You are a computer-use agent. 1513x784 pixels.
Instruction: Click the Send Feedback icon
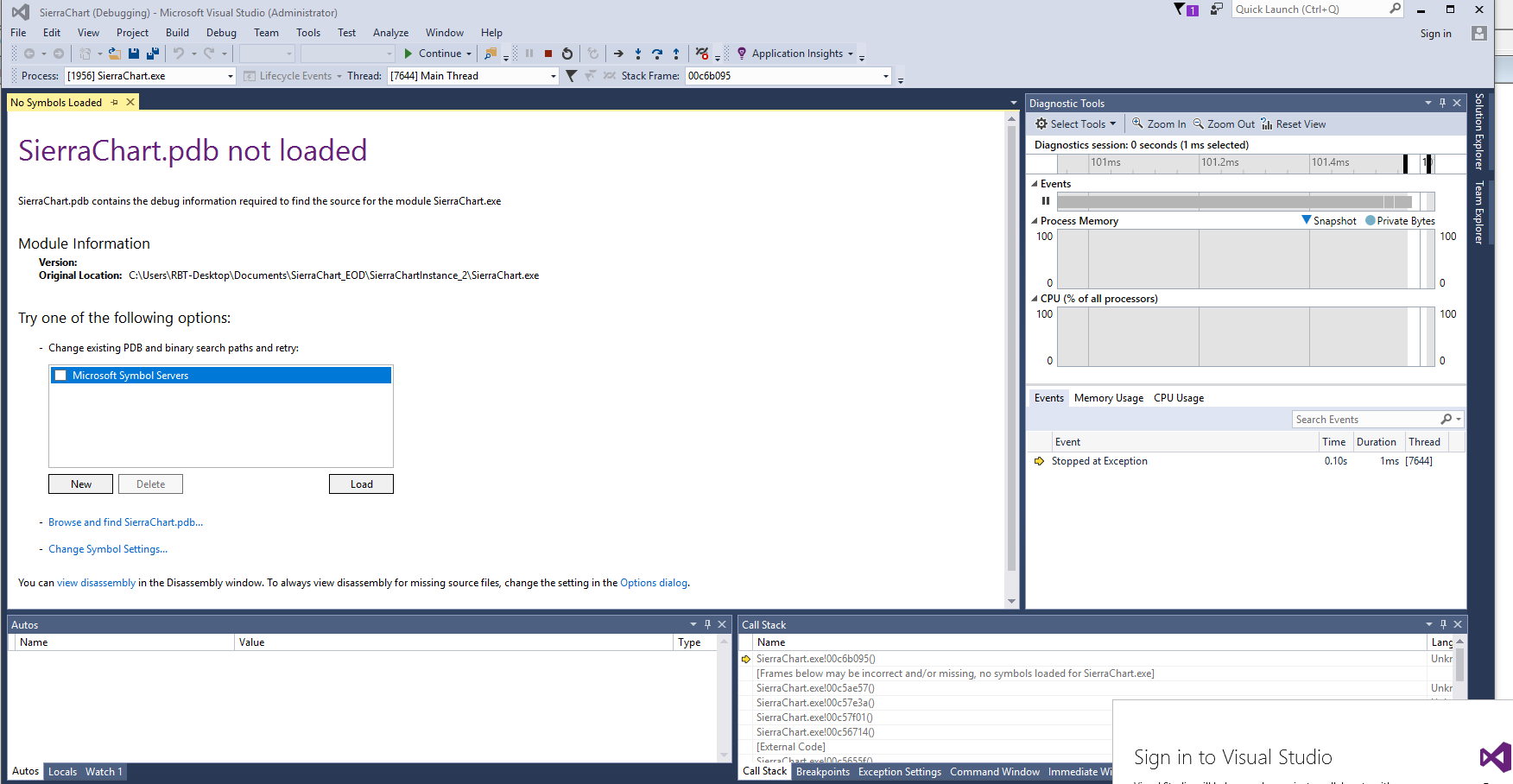(x=1217, y=9)
